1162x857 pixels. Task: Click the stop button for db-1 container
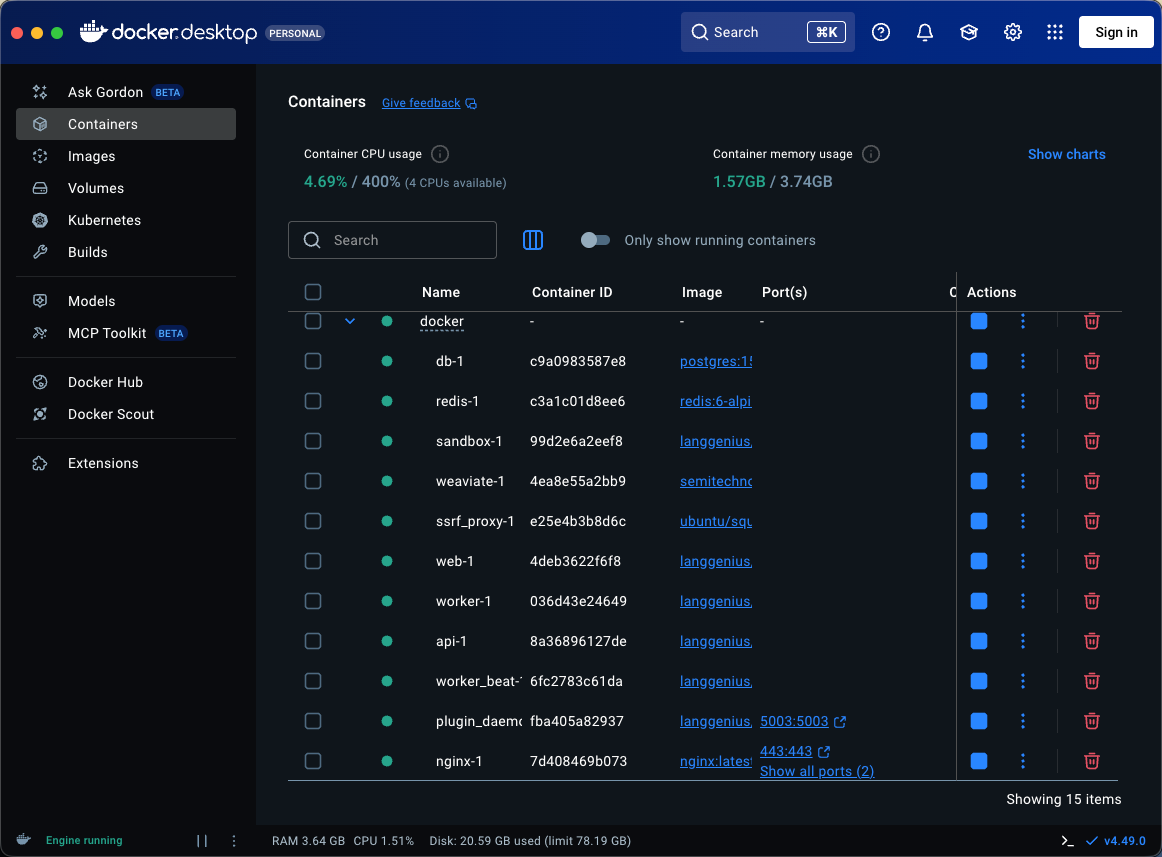pos(979,361)
